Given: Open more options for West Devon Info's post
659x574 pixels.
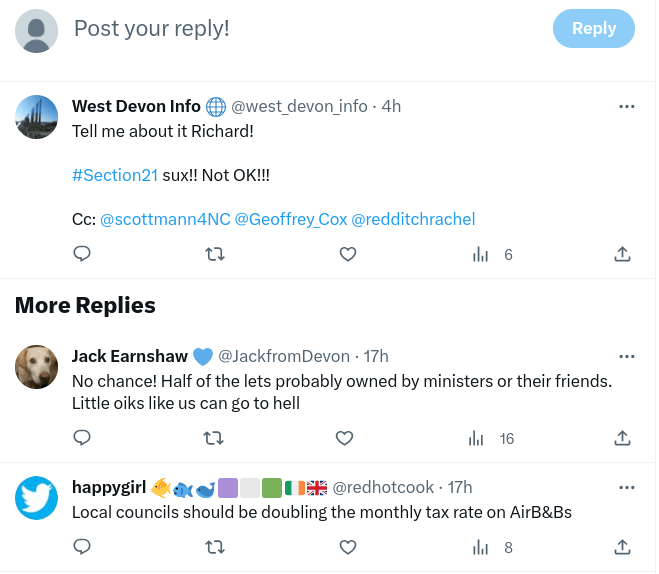Looking at the screenshot, I should coord(627,107).
